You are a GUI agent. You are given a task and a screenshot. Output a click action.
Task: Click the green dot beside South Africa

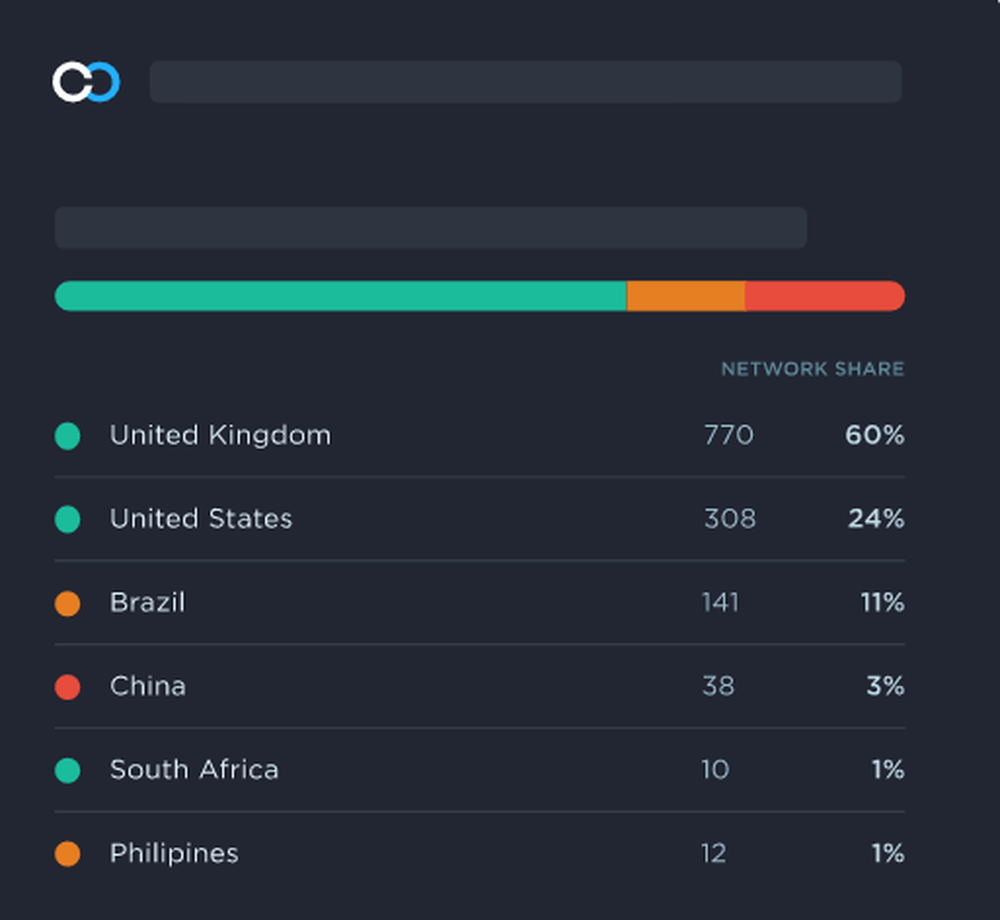coord(68,770)
